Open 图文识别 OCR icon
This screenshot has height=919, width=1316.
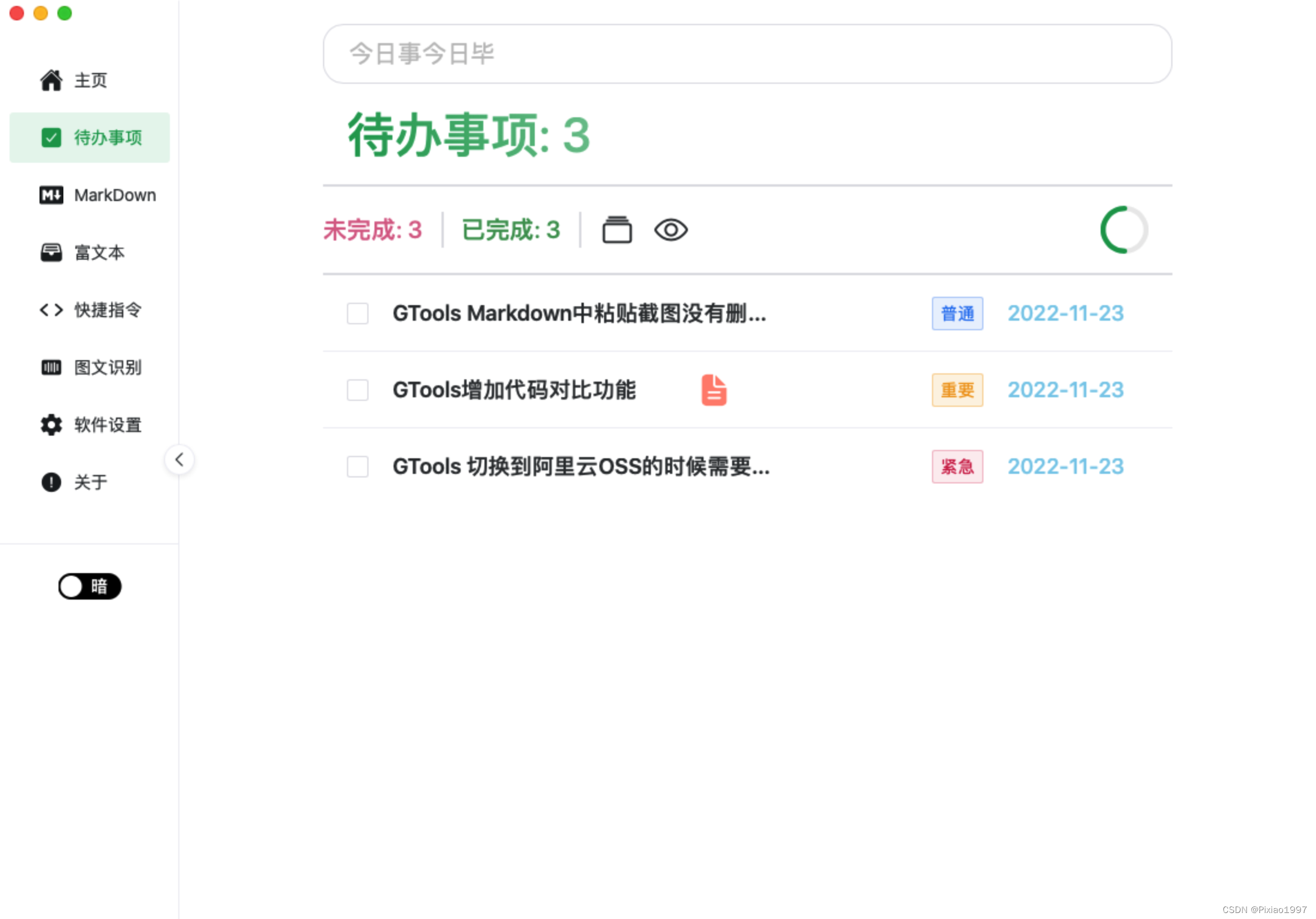coord(51,367)
